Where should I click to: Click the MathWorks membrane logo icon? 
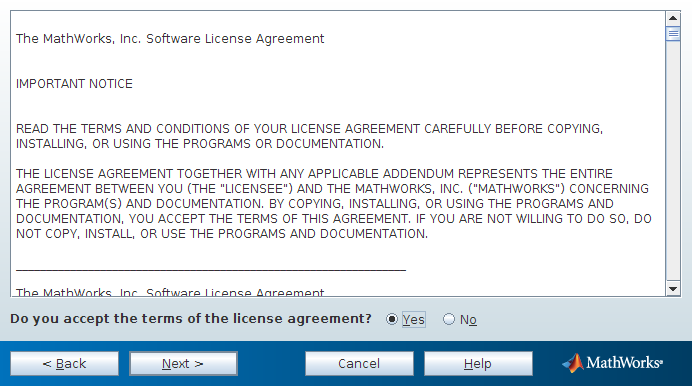tap(573, 363)
